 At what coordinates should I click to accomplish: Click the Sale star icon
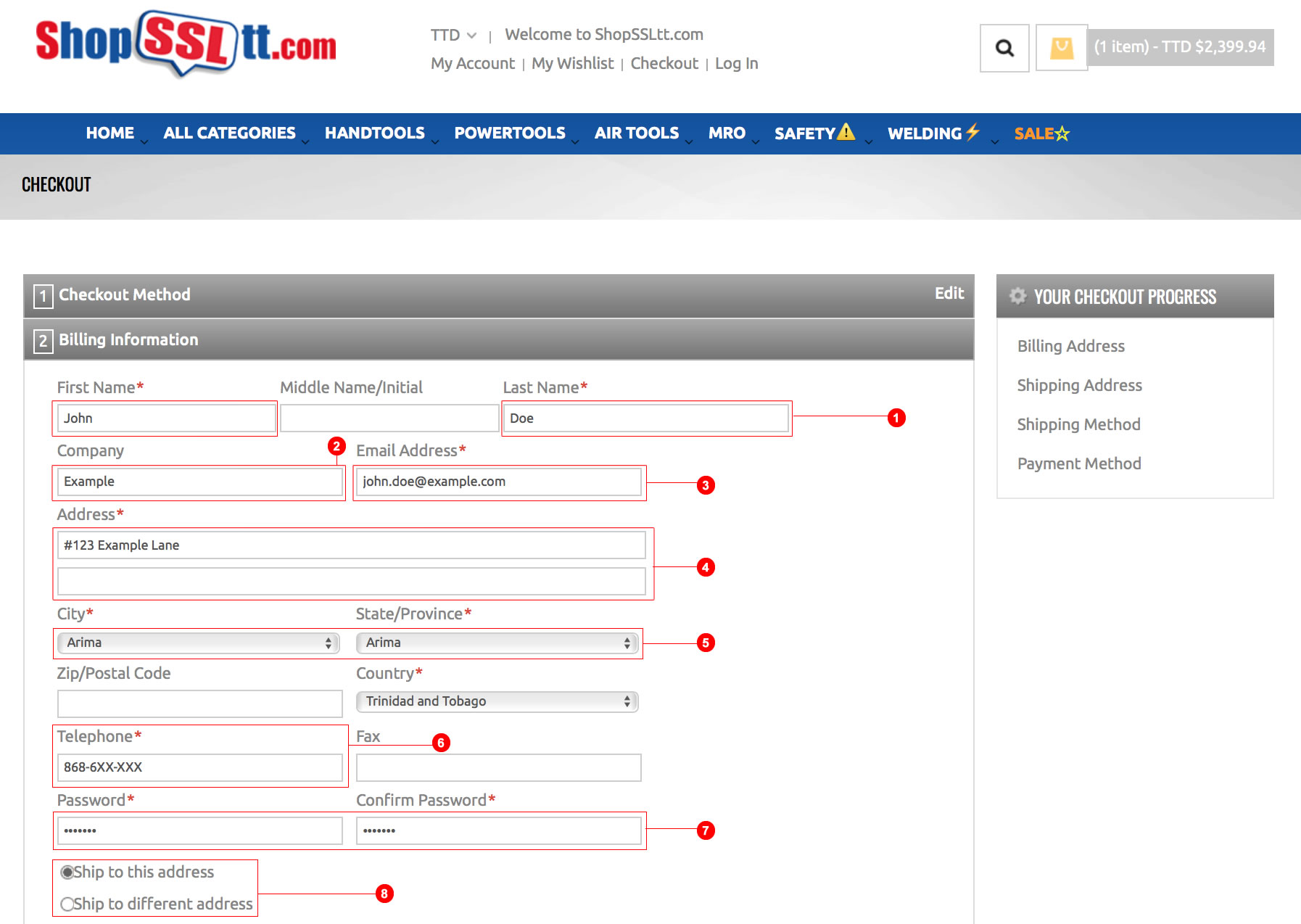[1062, 133]
